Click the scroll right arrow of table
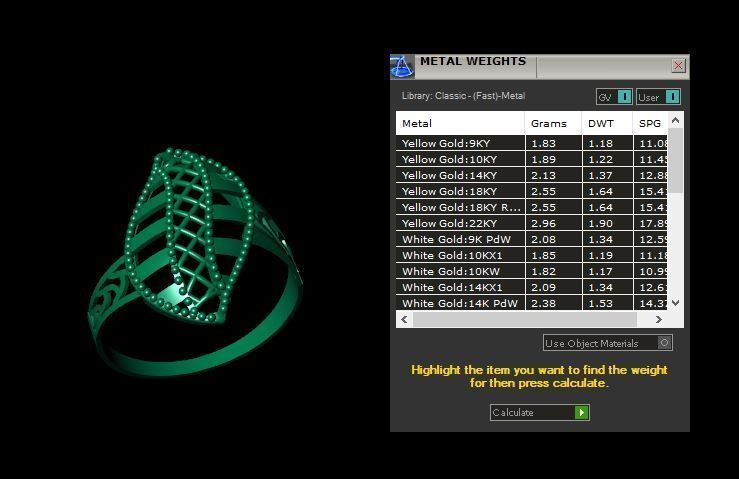 click(x=659, y=319)
